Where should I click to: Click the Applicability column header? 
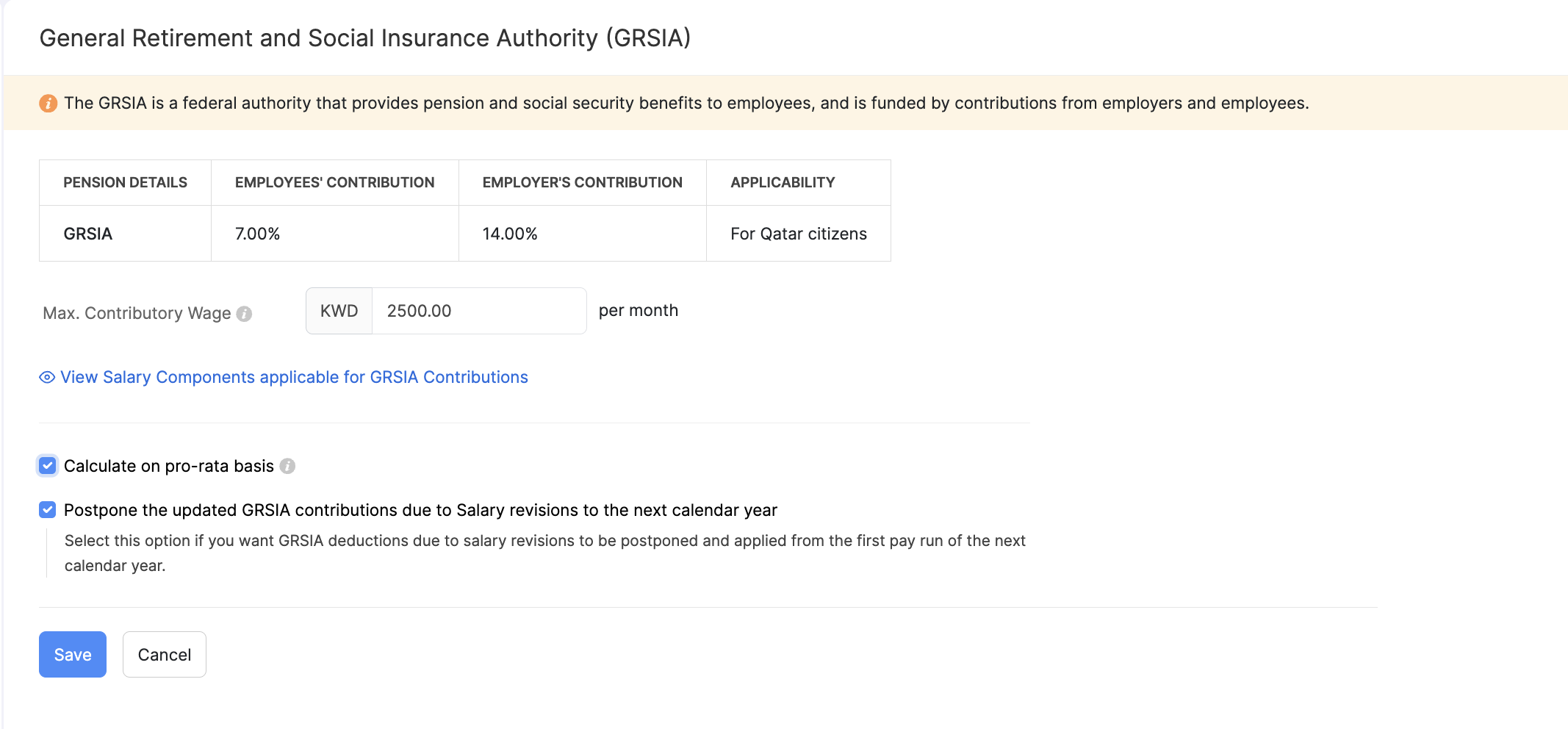click(783, 183)
